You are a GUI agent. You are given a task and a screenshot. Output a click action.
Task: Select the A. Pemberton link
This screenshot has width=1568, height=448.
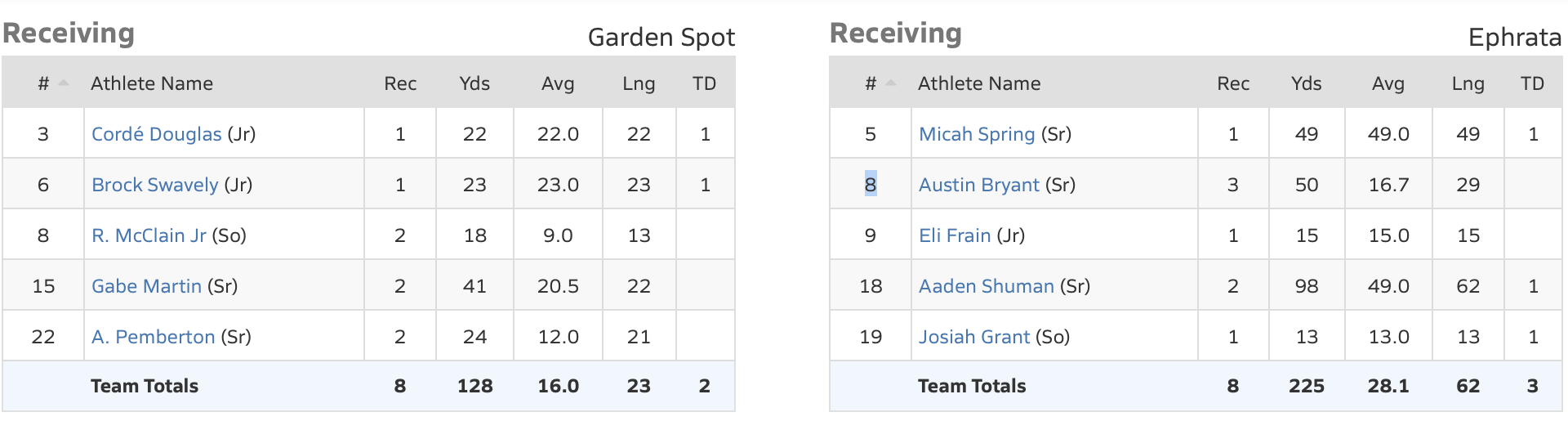pos(153,337)
